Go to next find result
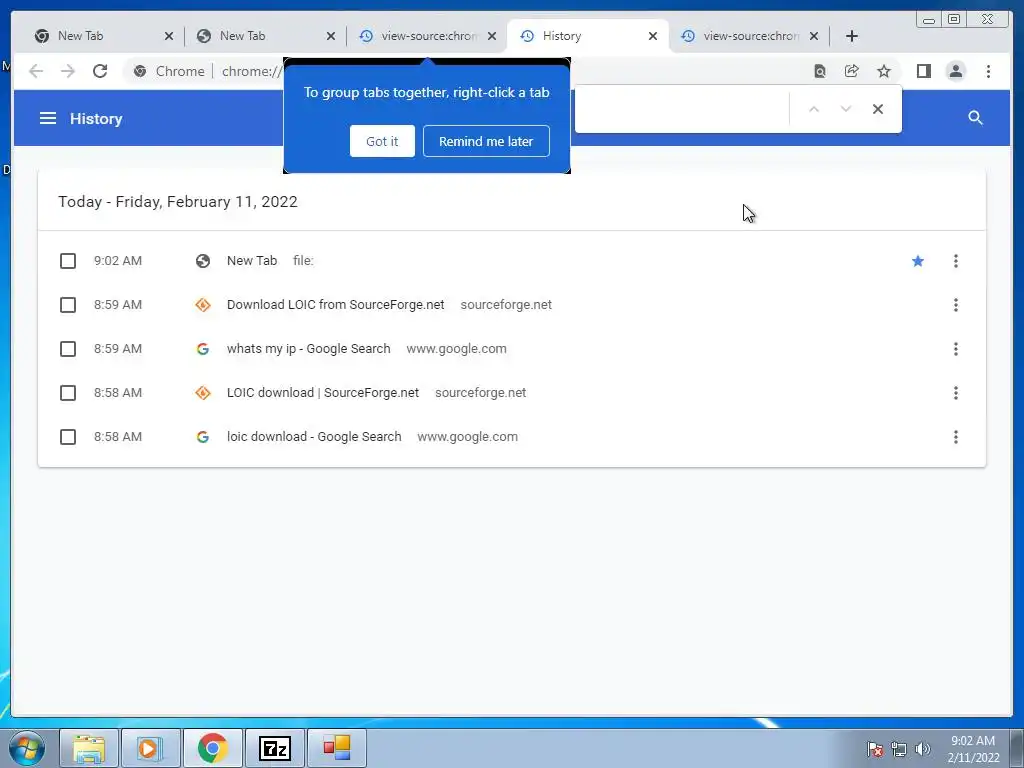Screen dimensions: 1024x768 point(846,109)
